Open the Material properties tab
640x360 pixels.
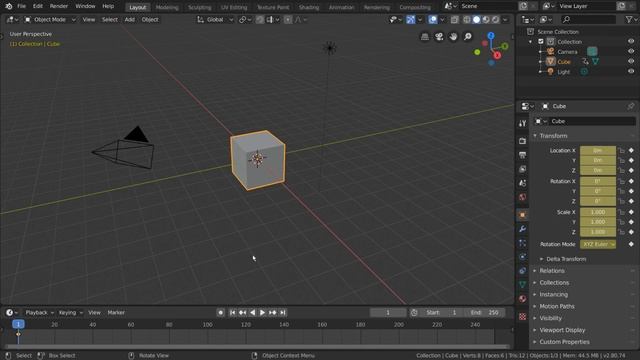point(522,299)
